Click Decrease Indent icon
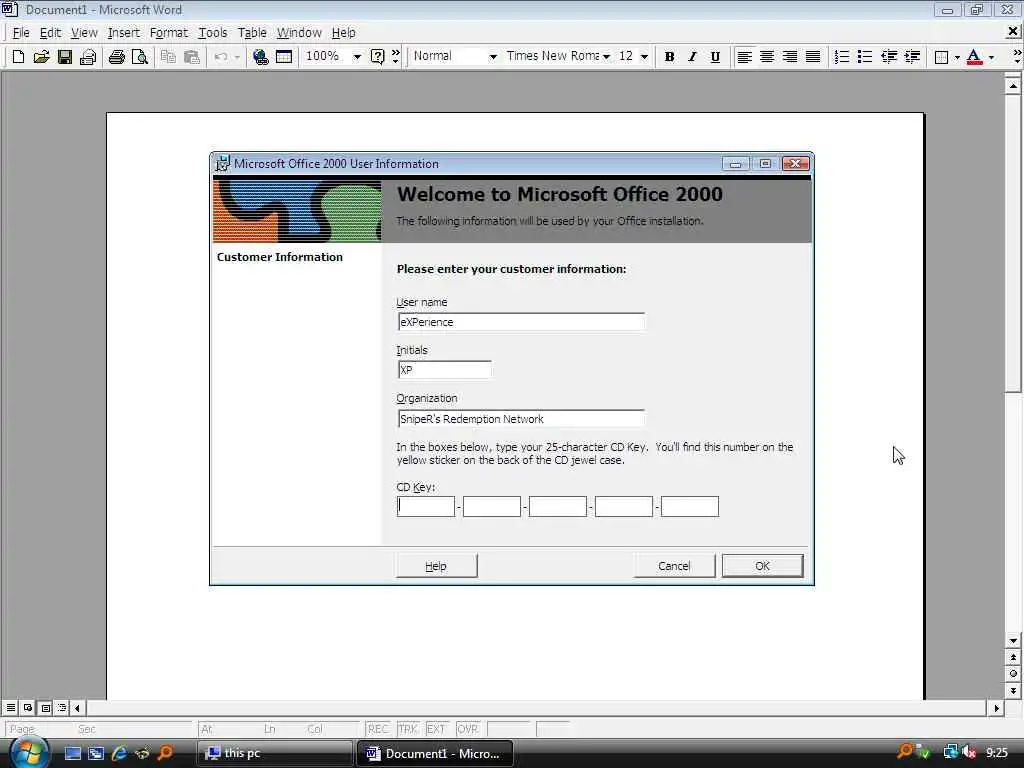 (889, 57)
